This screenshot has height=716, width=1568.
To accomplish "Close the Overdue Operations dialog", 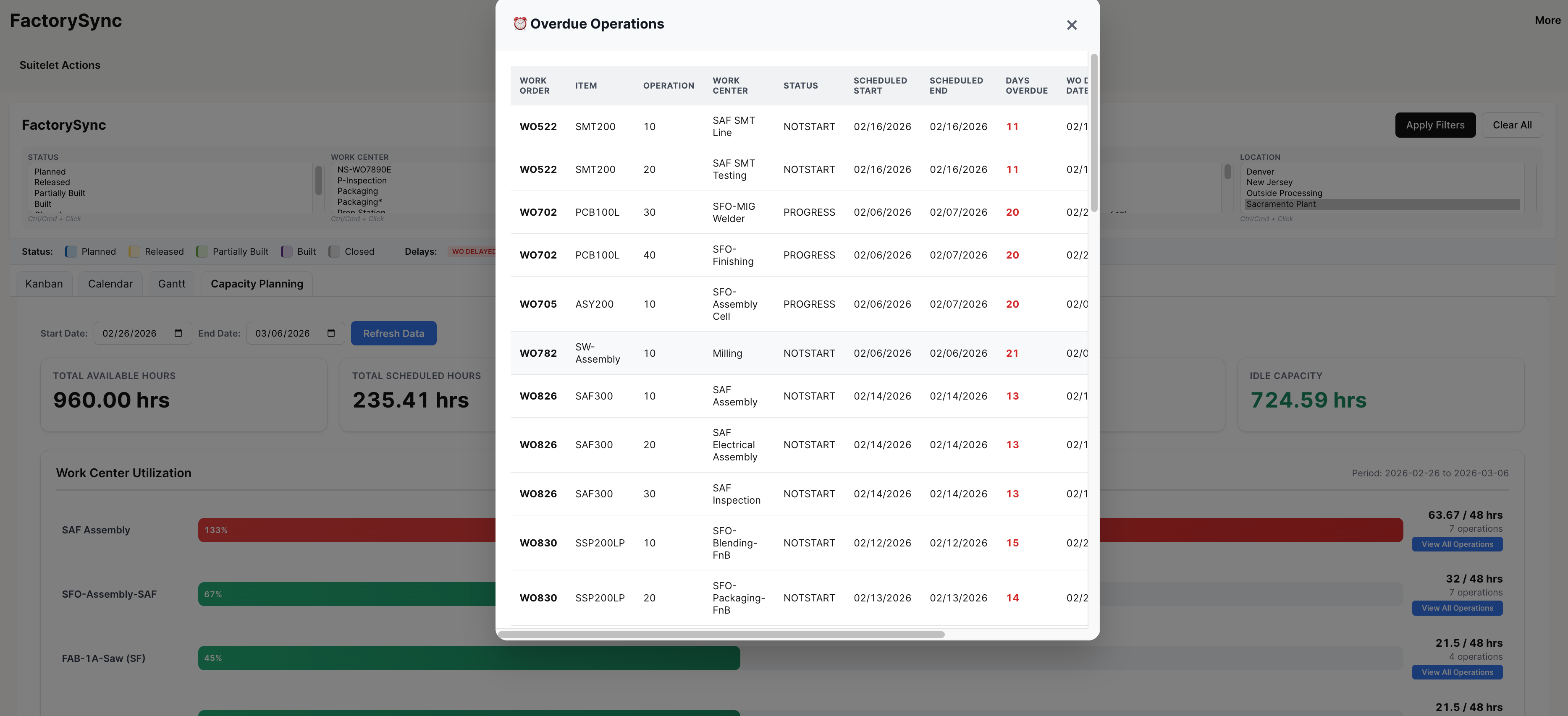I will [1071, 25].
